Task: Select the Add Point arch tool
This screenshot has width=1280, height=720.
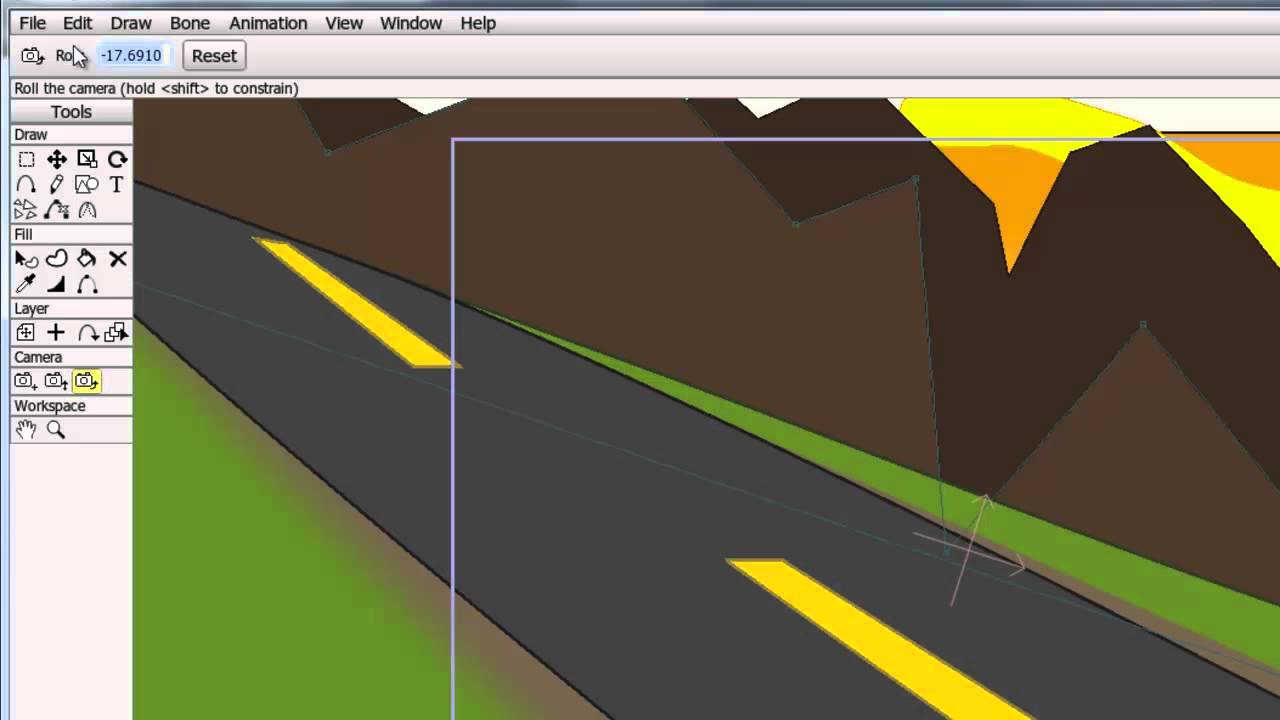Action: coord(26,184)
